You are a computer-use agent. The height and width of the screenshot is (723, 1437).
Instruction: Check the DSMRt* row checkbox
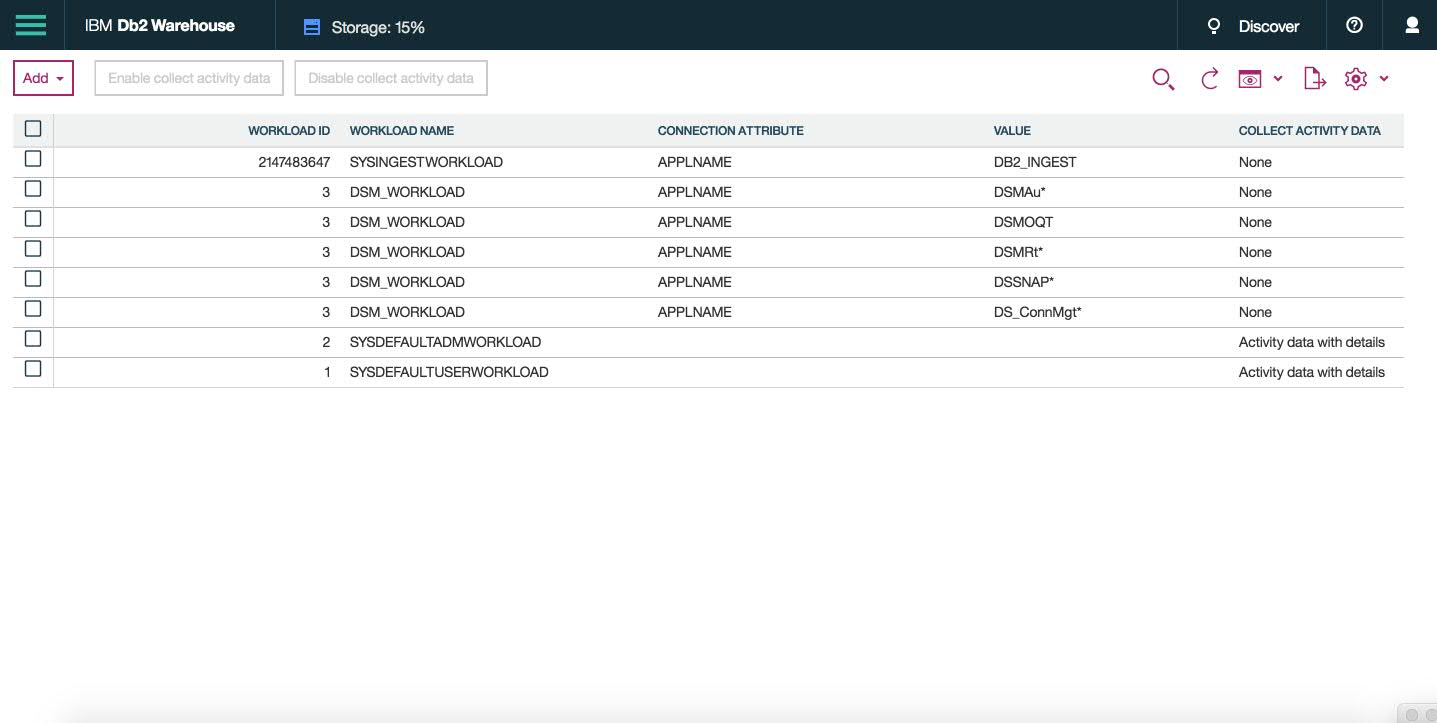[33, 249]
